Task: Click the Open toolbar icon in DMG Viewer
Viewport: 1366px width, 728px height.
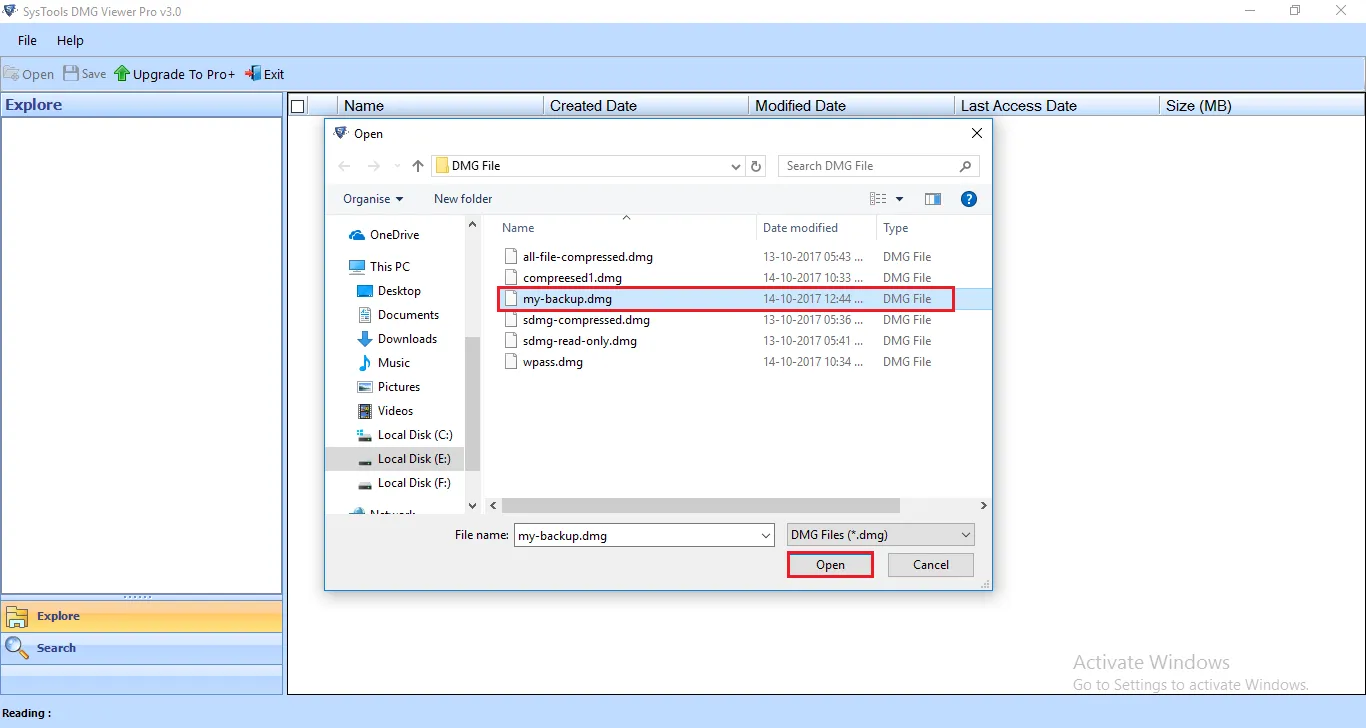Action: 29,74
